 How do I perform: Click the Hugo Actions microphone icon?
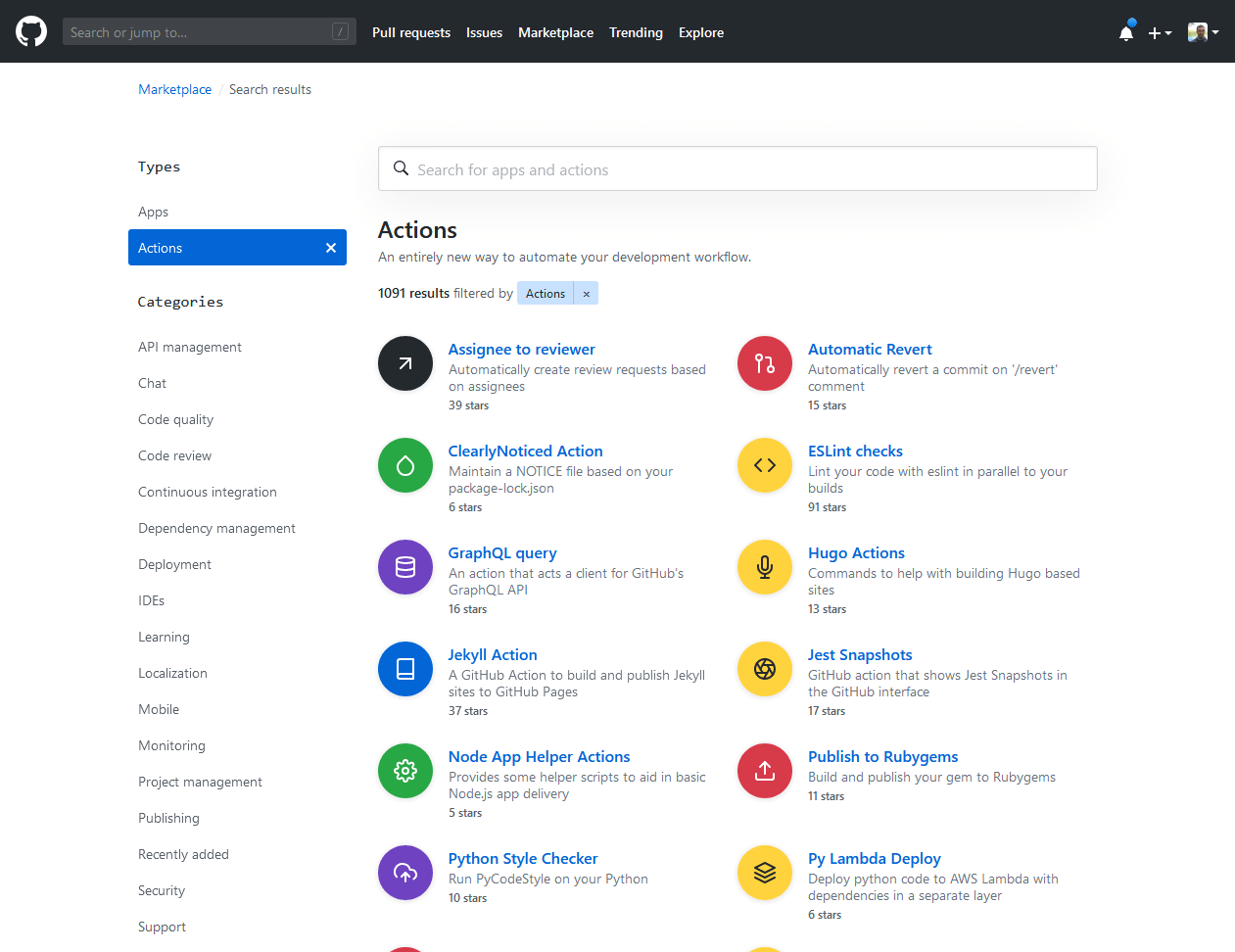(765, 567)
